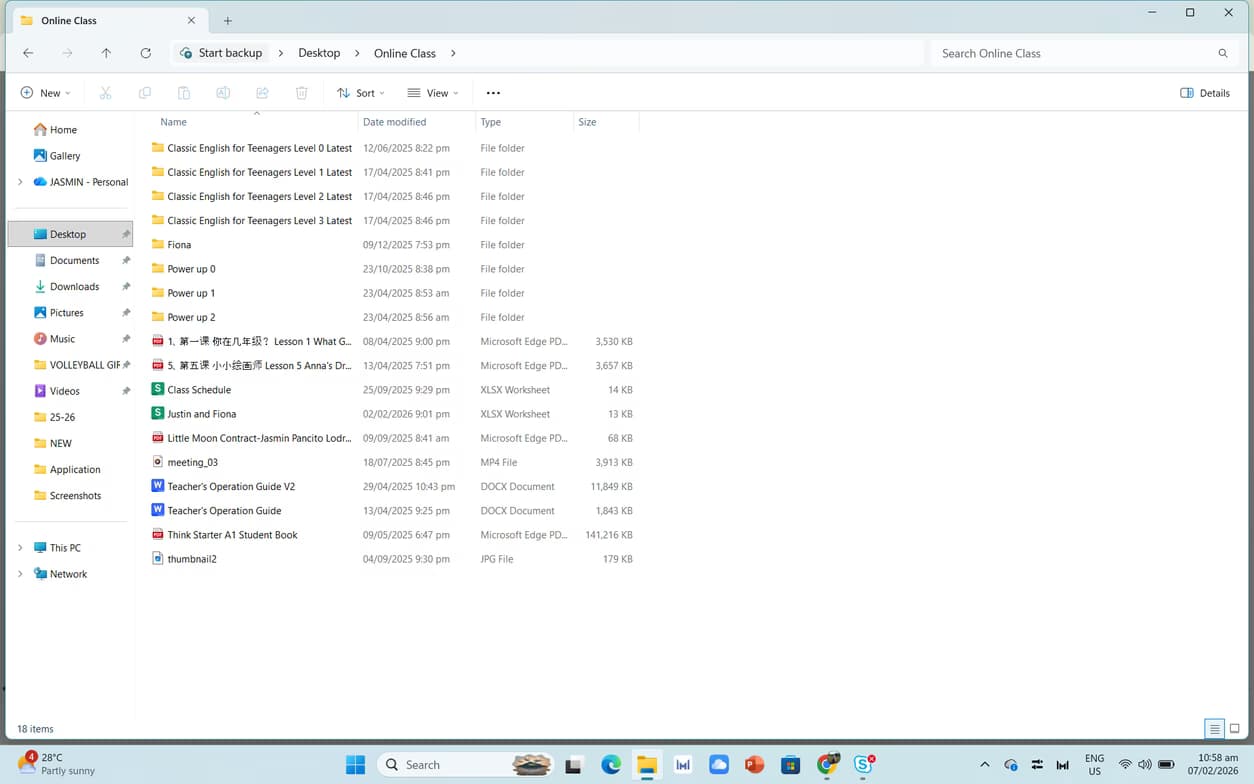Switch to large thumbnails view icon
Screen dimensions: 1254x784
tap(1234, 729)
